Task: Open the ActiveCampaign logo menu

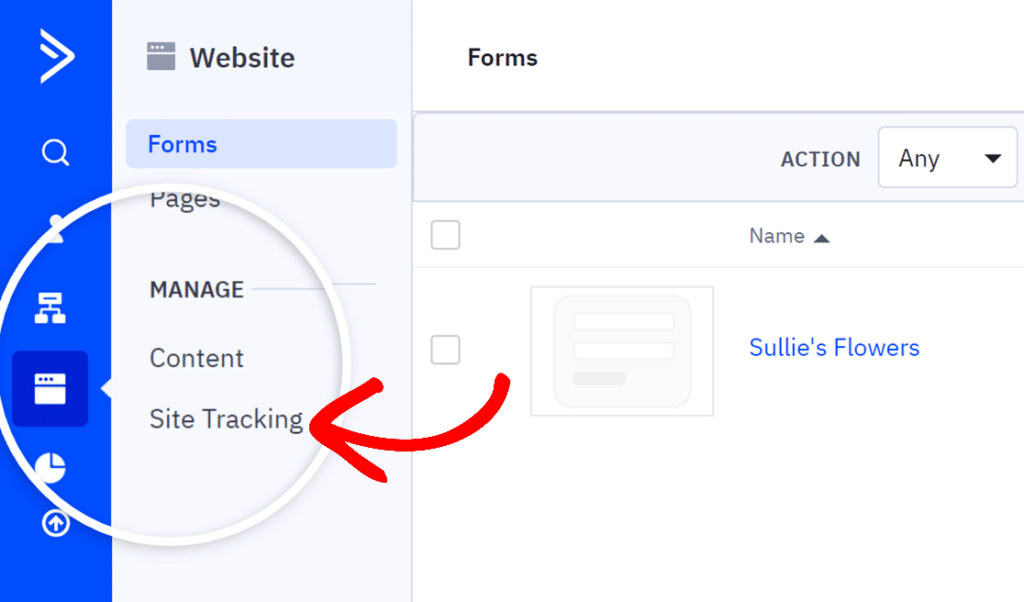Action: click(55, 57)
